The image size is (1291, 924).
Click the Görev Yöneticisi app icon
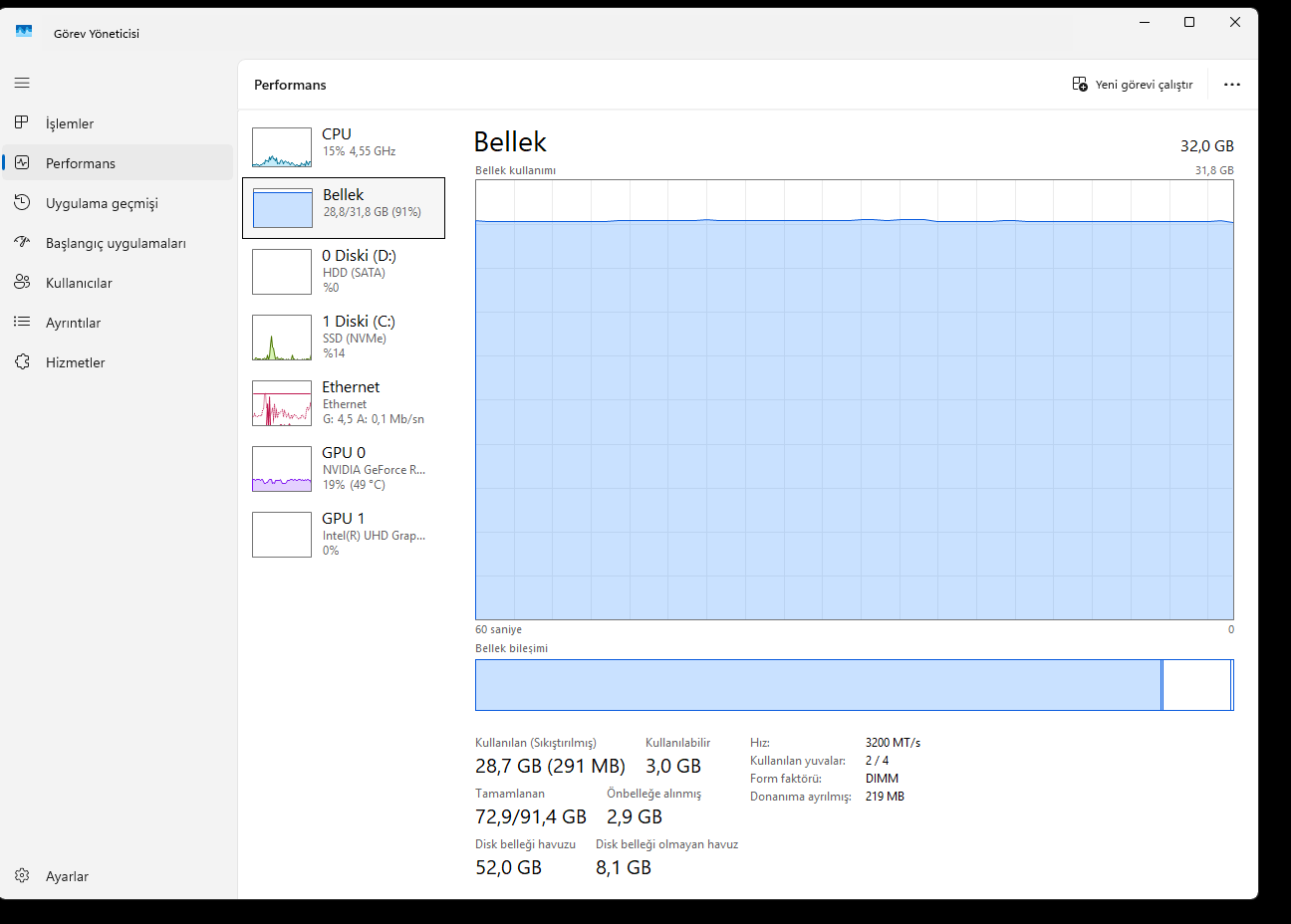point(24,32)
